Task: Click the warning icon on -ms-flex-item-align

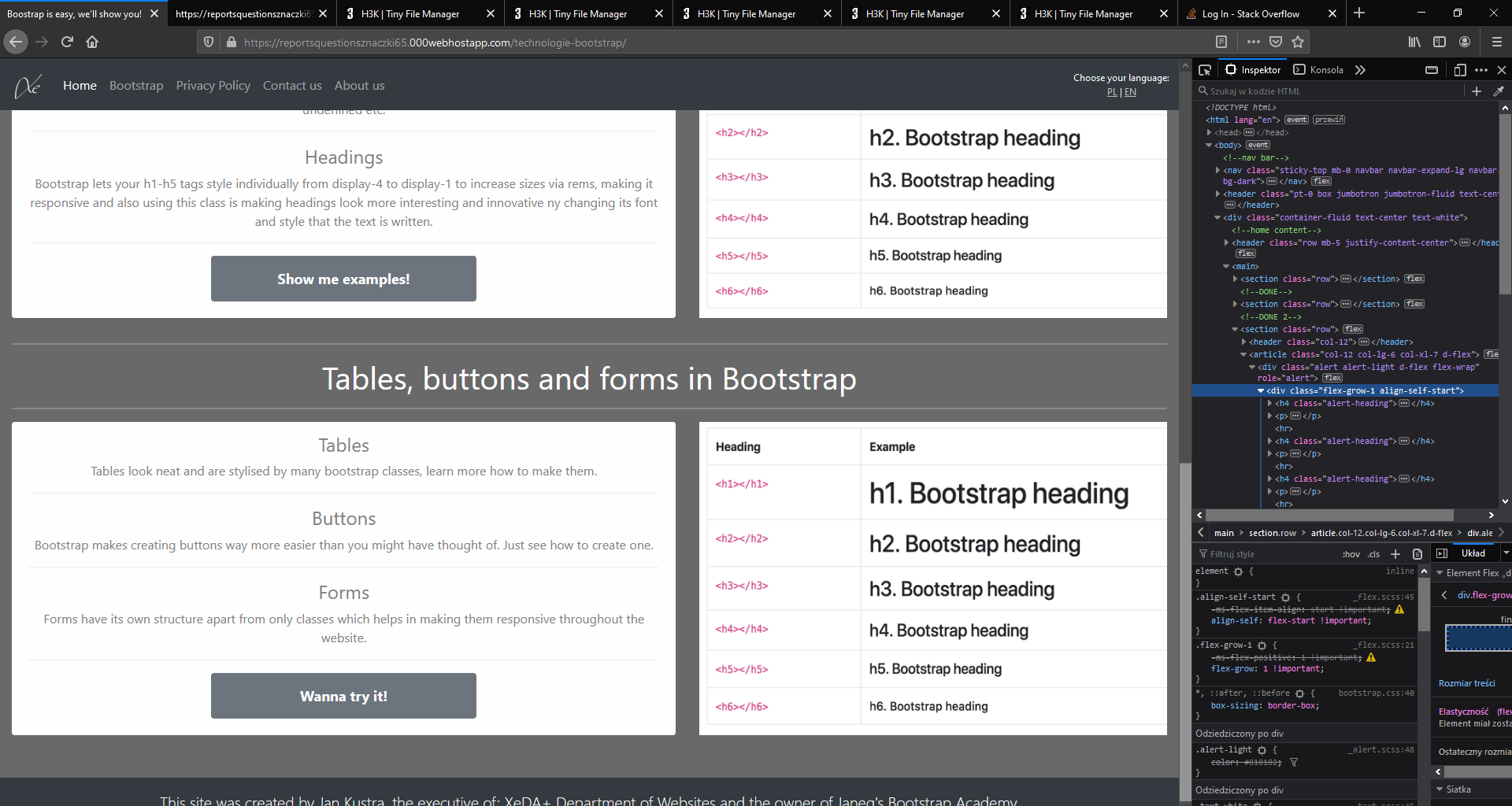Action: 1399,609
